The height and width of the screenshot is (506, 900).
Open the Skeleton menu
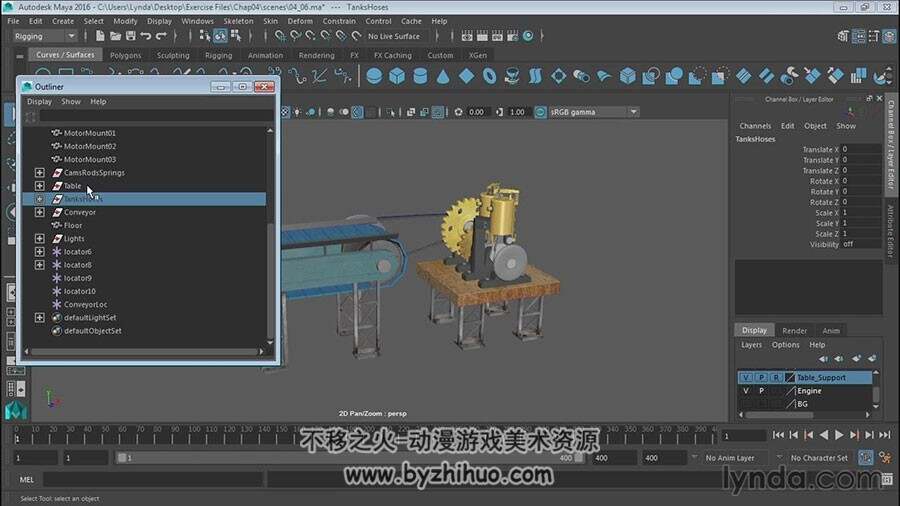pos(238,21)
